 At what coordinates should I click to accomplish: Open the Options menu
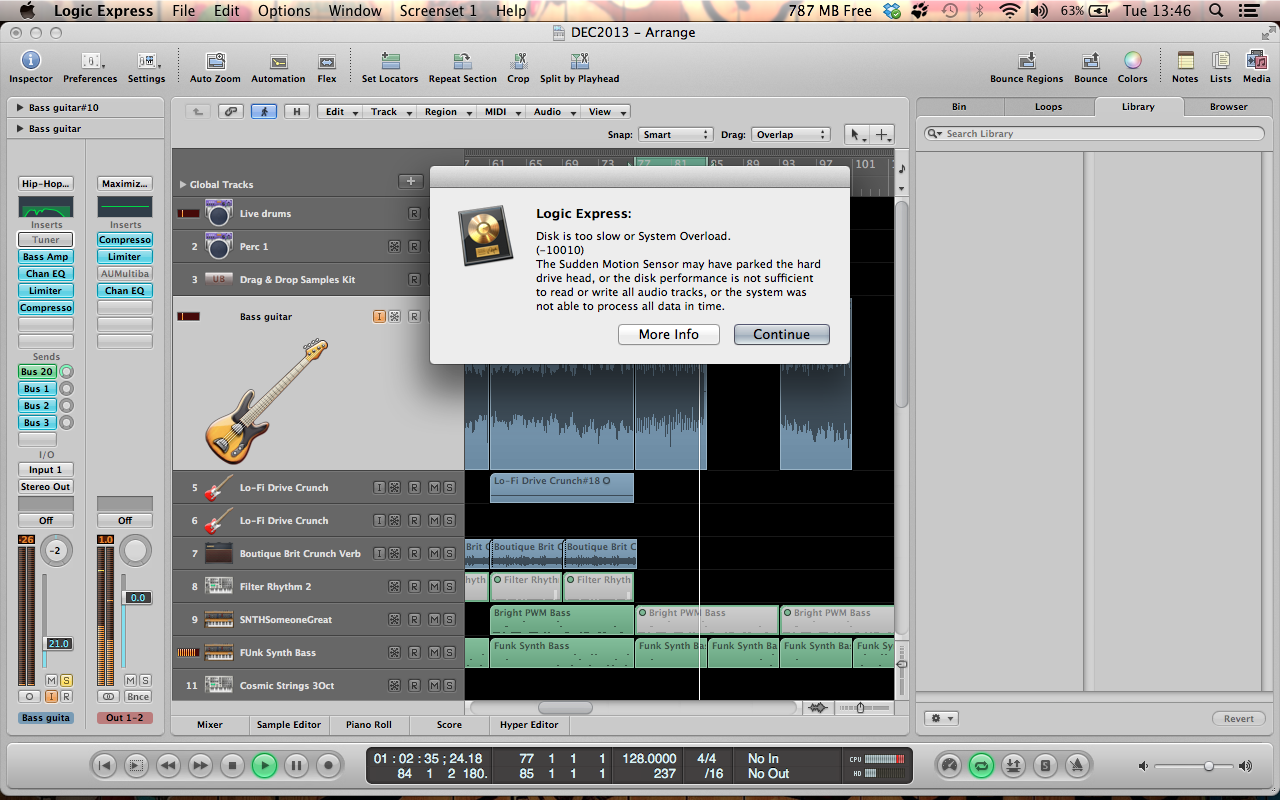coord(284,11)
